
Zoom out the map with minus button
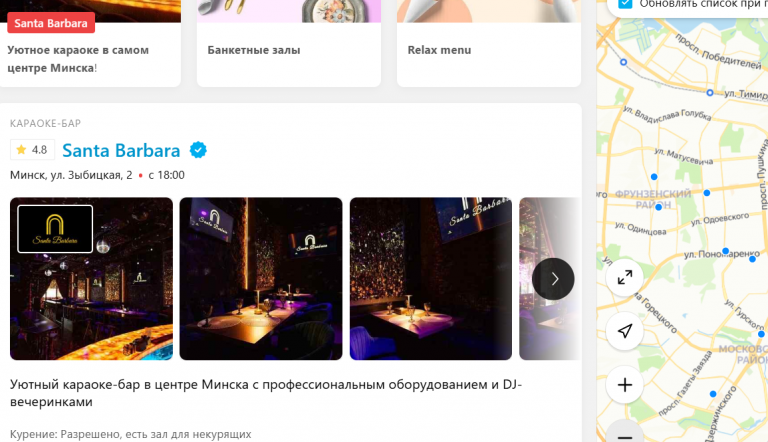[624, 433]
